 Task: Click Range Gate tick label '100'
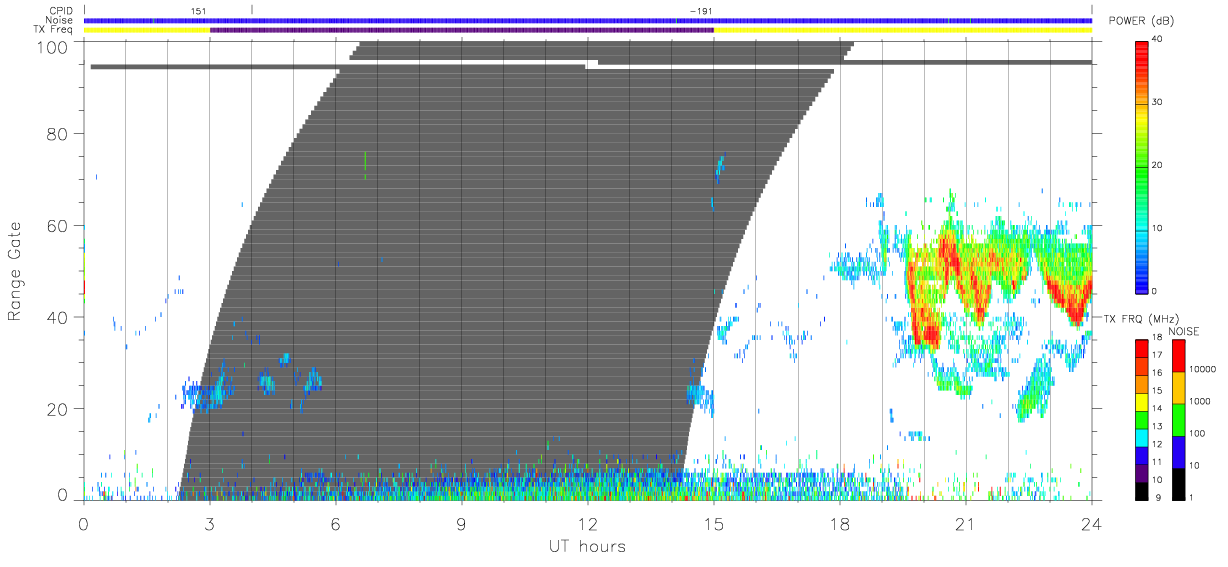pyautogui.click(x=53, y=47)
